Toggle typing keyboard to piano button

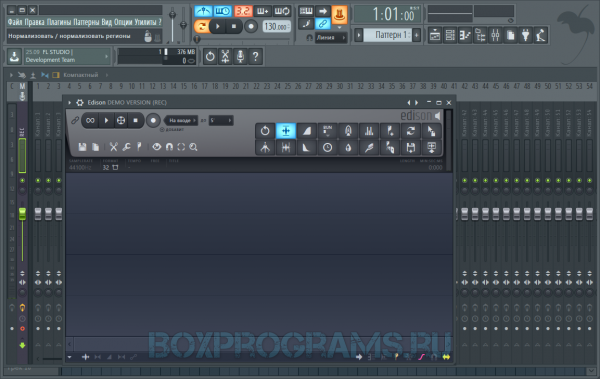coord(306,11)
